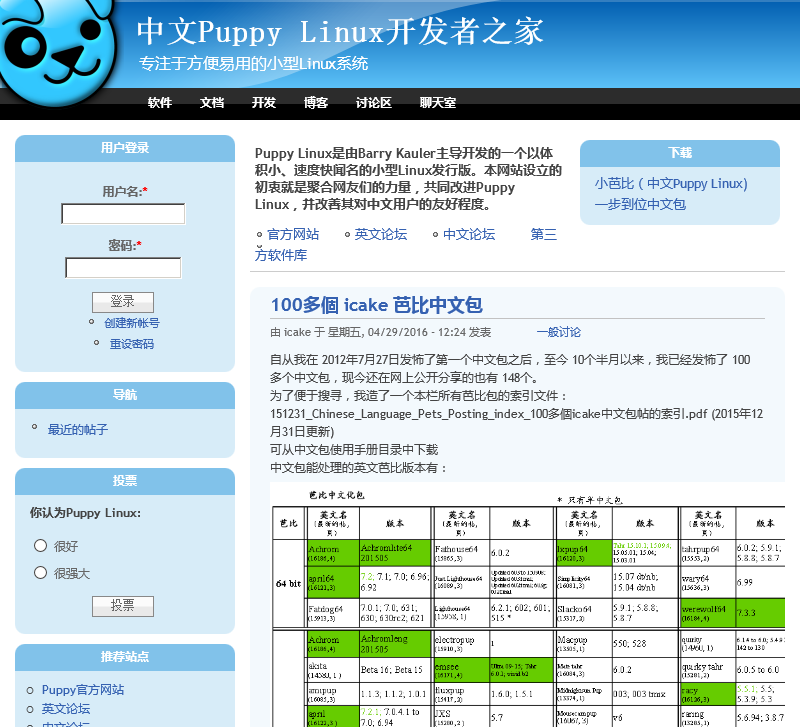Screen dimensions: 800x727
Task: Open the 创建新帐号 link
Action: 132,323
